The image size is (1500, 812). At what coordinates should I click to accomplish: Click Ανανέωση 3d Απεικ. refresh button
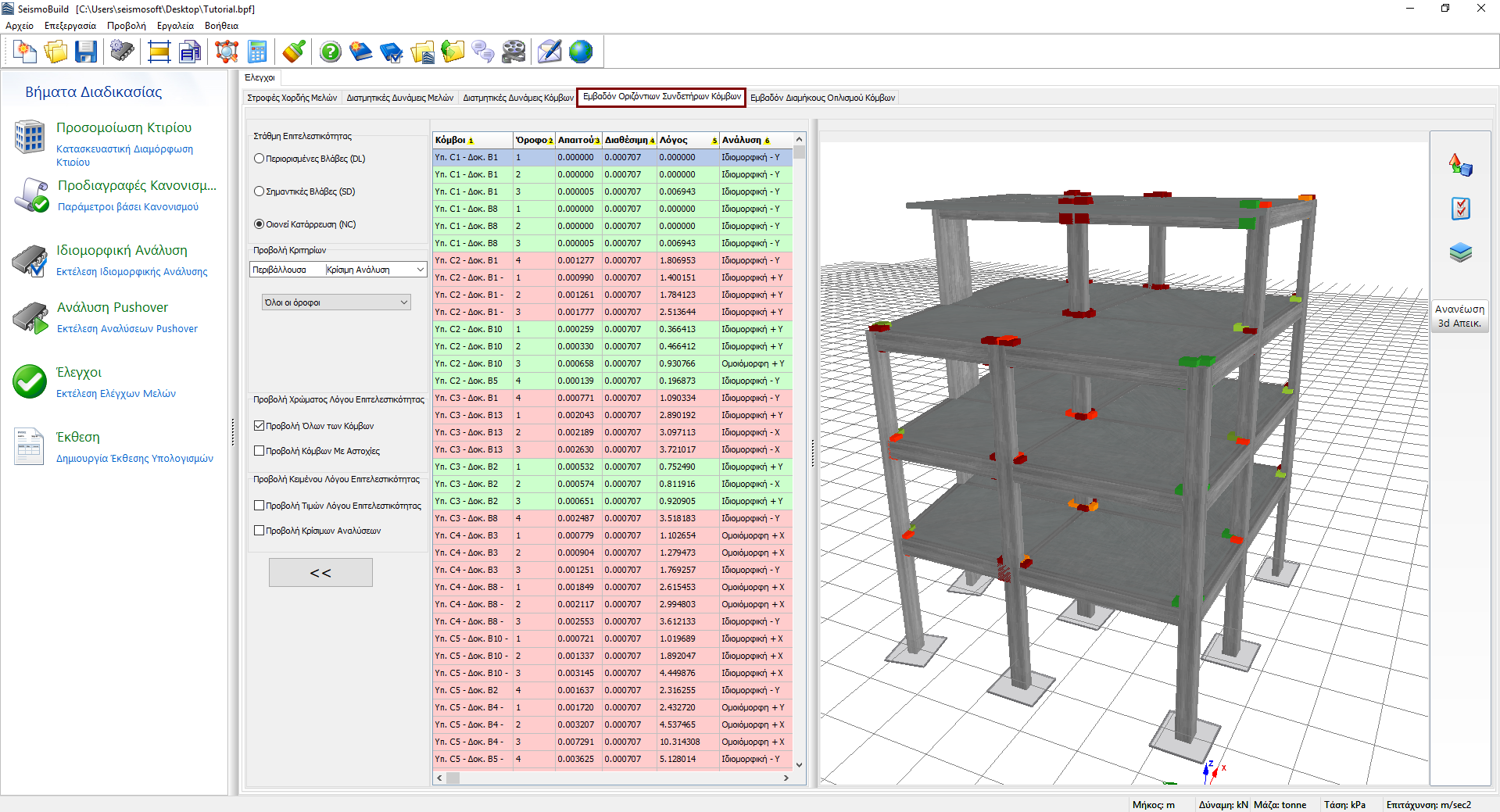click(x=1459, y=316)
